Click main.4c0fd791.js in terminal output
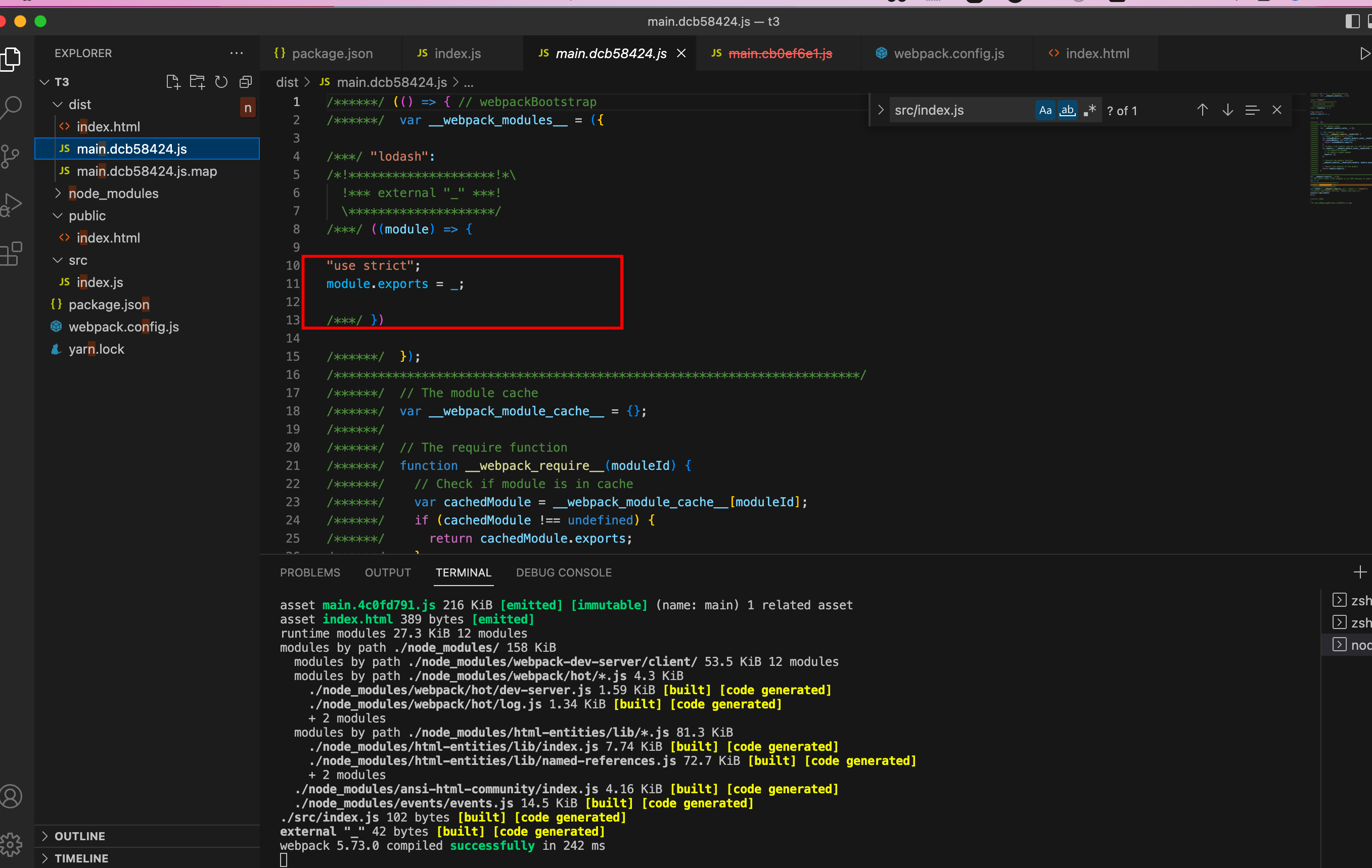 [x=379, y=605]
